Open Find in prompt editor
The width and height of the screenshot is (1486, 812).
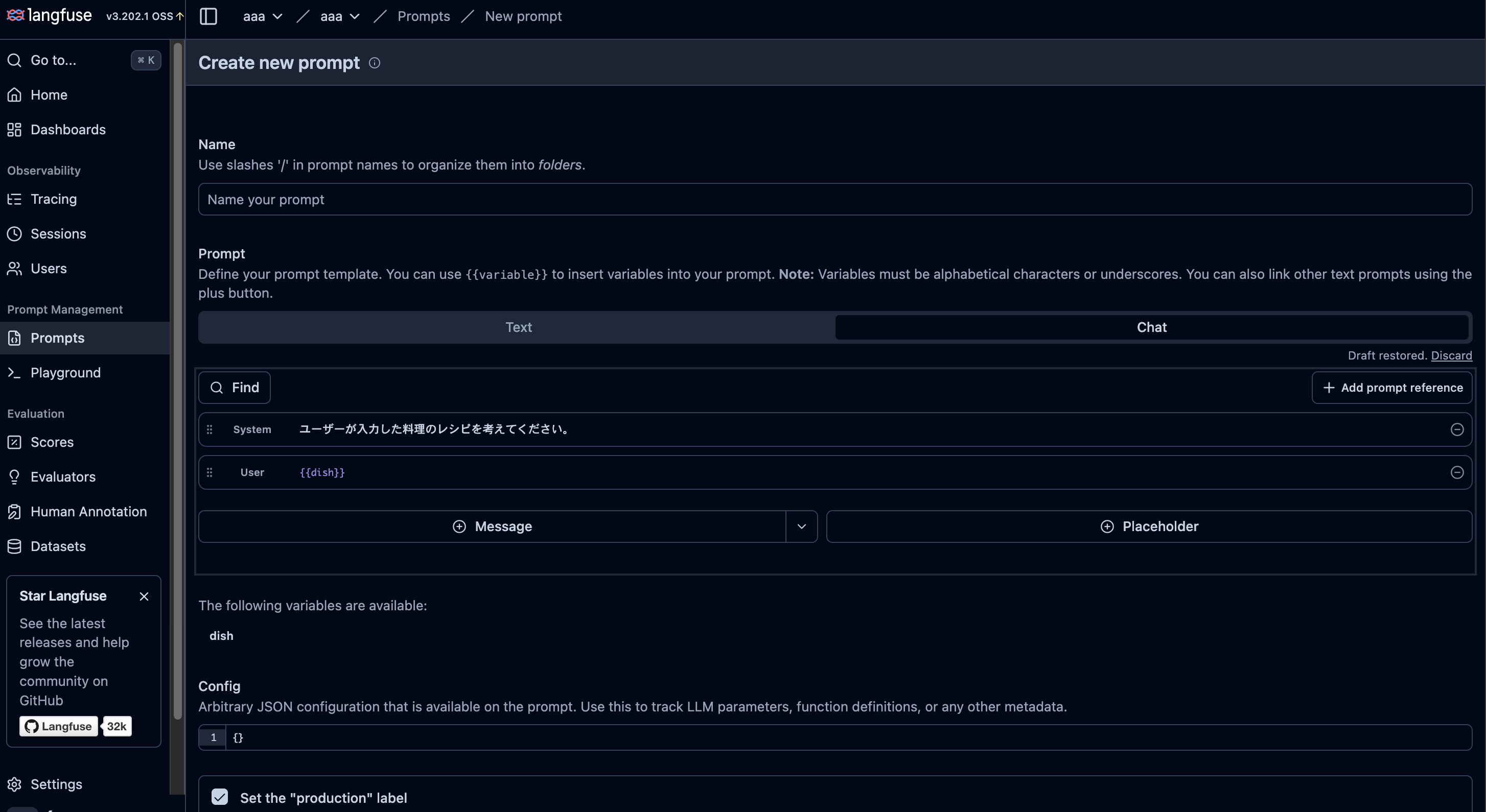[x=234, y=388]
